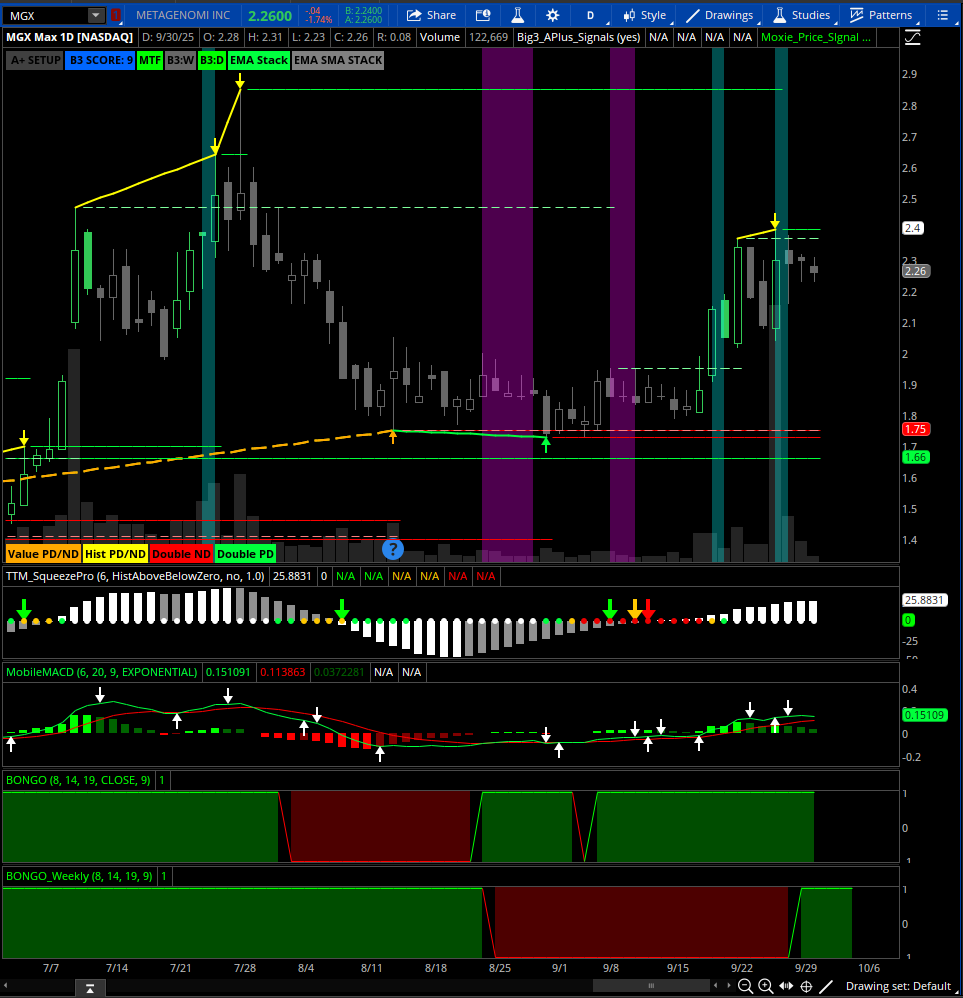Expand the MGX symbol dropdown arrow
Viewport: 963px width, 998px height.
95,15
